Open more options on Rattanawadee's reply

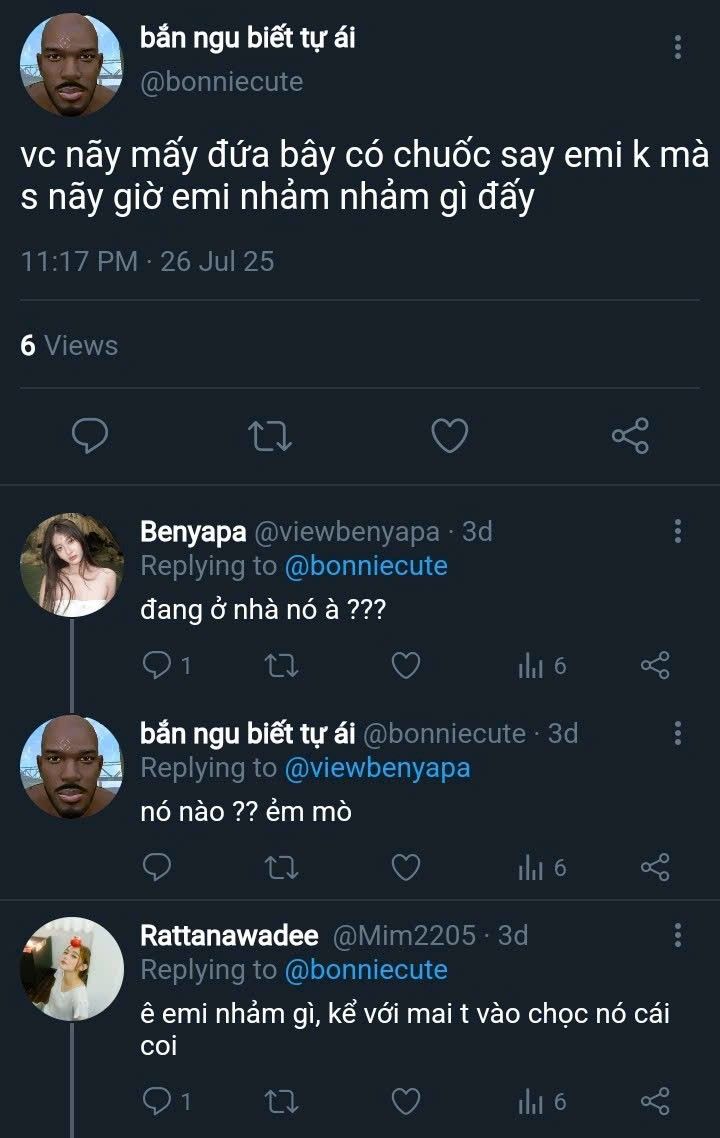(x=679, y=935)
